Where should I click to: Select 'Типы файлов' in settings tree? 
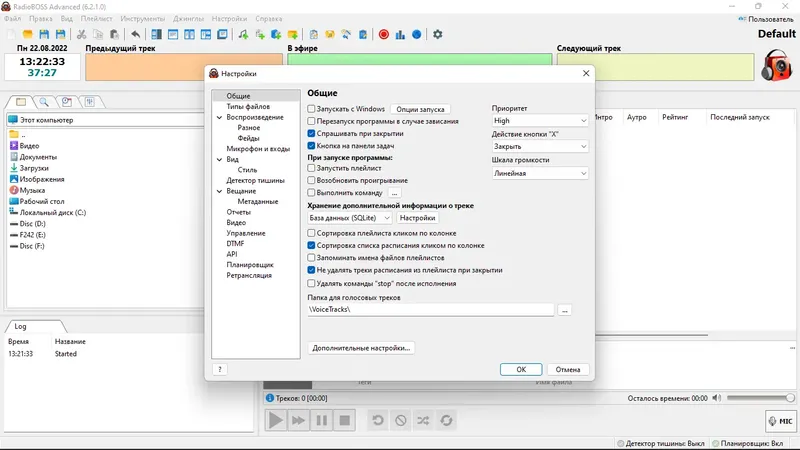point(248,107)
